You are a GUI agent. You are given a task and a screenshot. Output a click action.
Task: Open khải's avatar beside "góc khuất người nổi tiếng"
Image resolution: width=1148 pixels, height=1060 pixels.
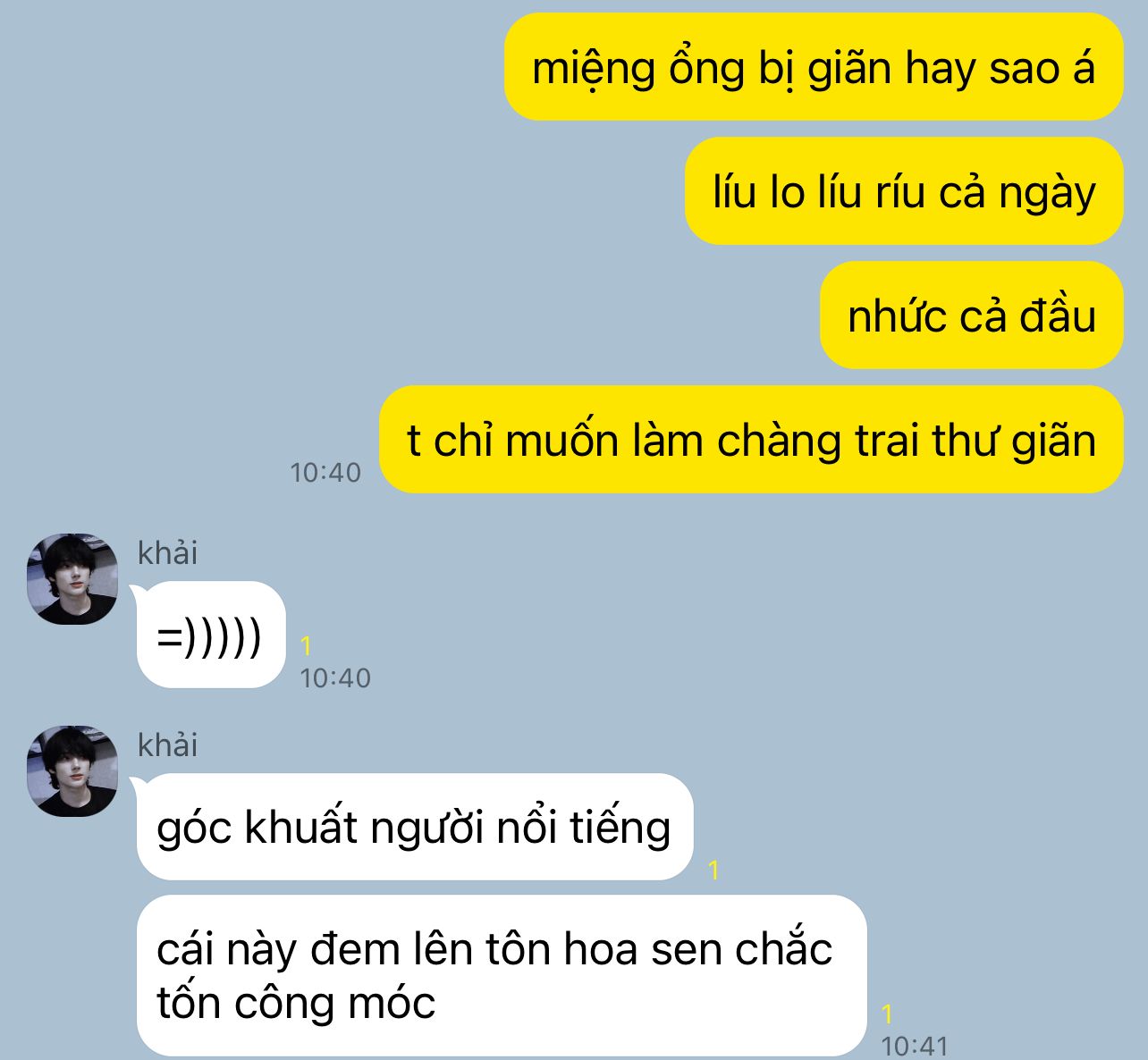click(72, 770)
